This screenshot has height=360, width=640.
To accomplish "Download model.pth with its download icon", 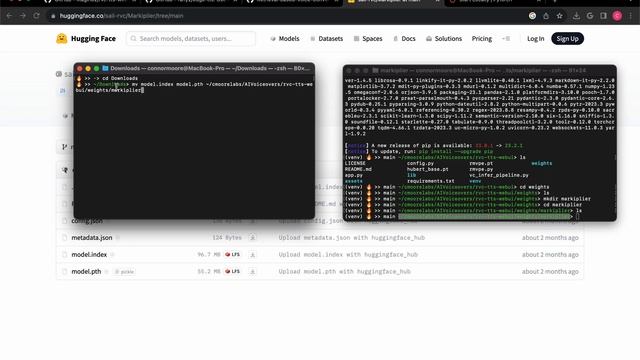I will pyautogui.click(x=253, y=271).
